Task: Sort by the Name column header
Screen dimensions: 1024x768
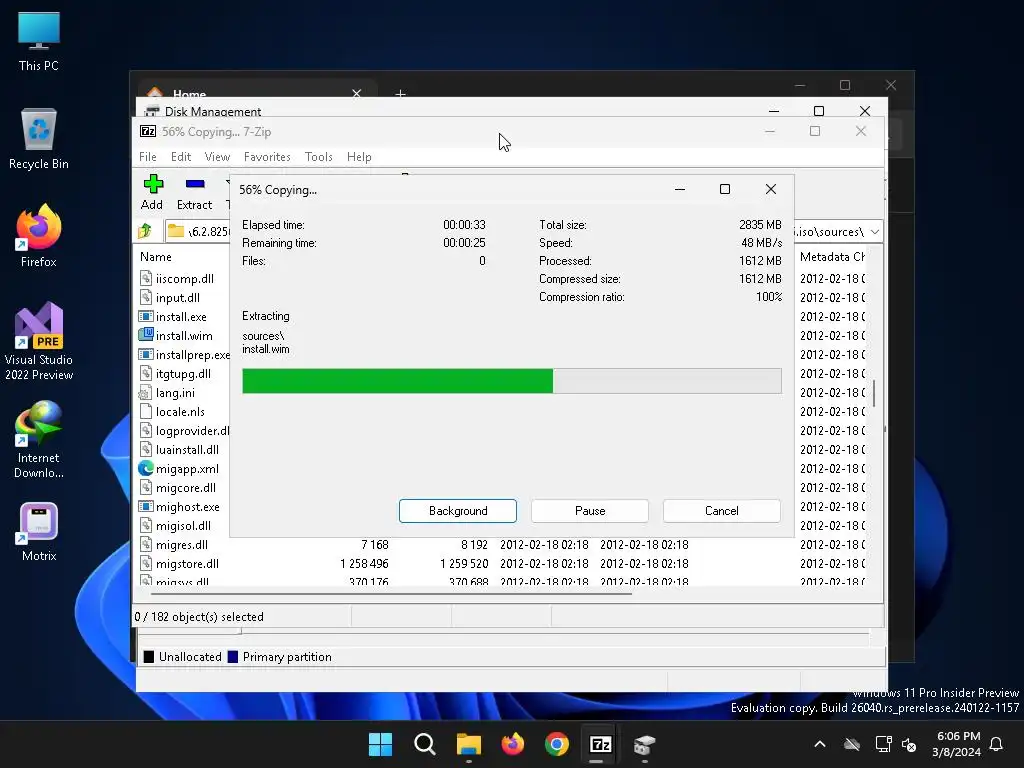Action: point(155,257)
